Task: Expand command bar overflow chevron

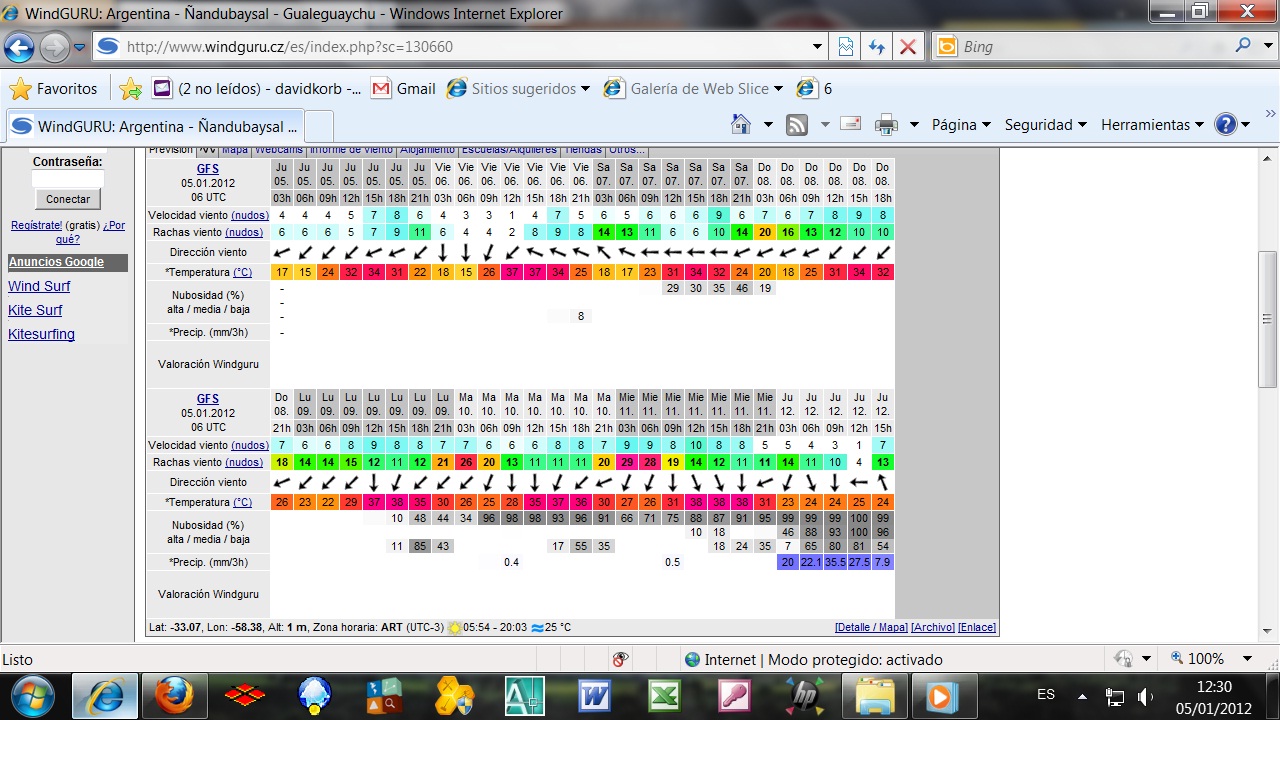Action: pos(1270,113)
